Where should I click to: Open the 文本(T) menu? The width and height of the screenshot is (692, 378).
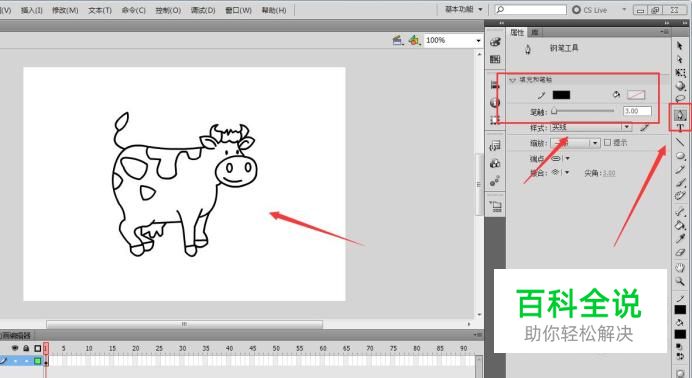100,10
